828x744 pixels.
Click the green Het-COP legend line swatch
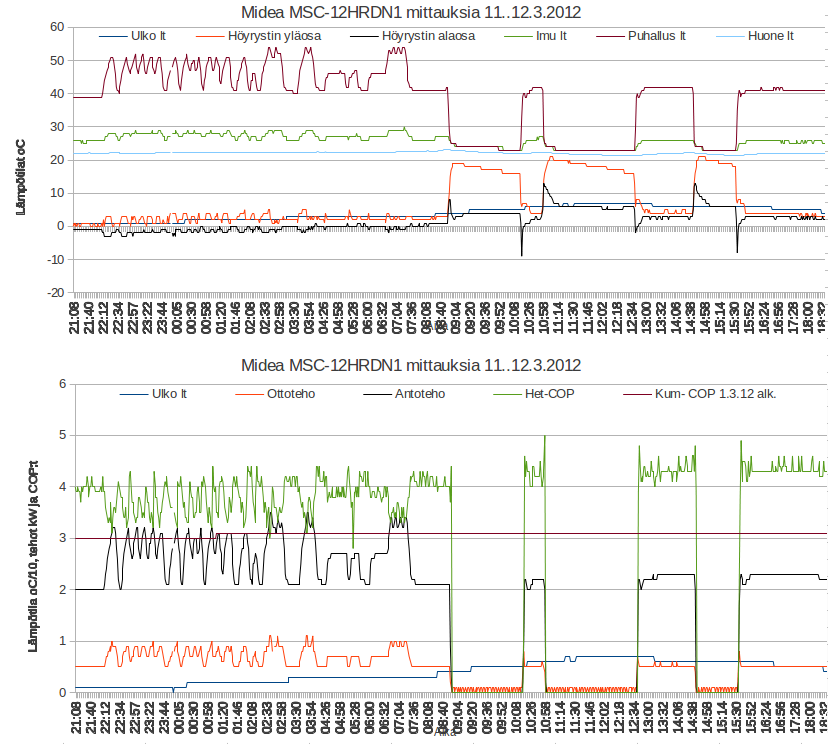click(507, 394)
